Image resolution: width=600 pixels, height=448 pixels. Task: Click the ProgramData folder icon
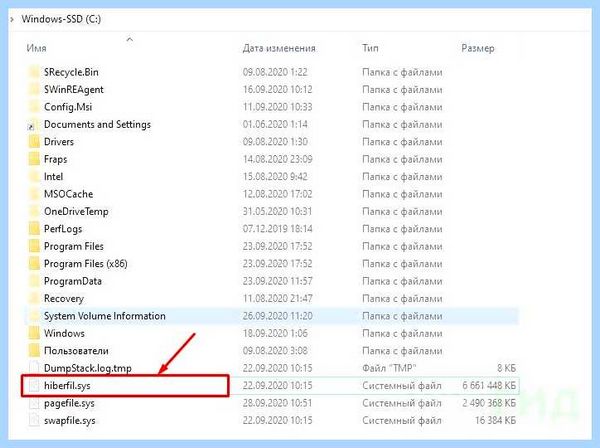[34, 281]
